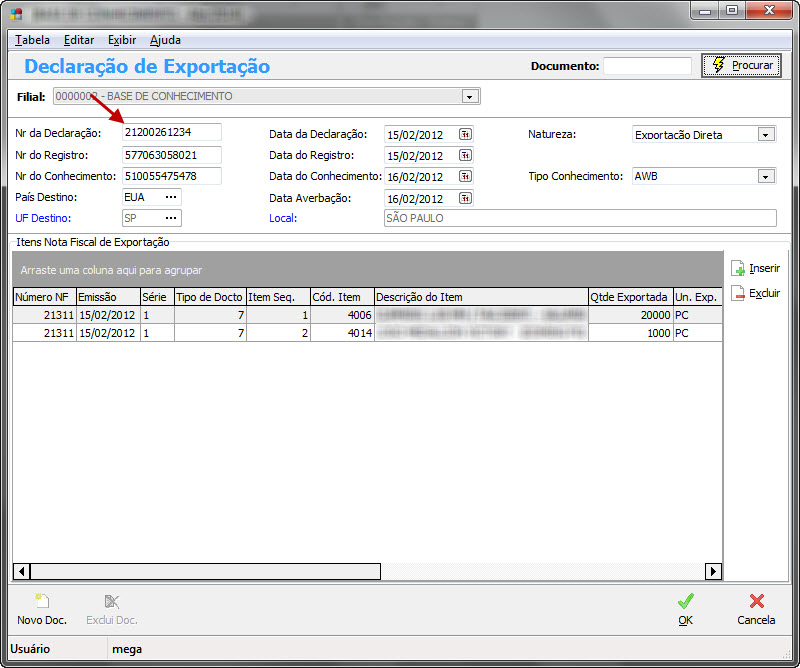Viewport: 800px width, 668px height.
Task: Open calendar for Data Averbação
Action: point(465,198)
